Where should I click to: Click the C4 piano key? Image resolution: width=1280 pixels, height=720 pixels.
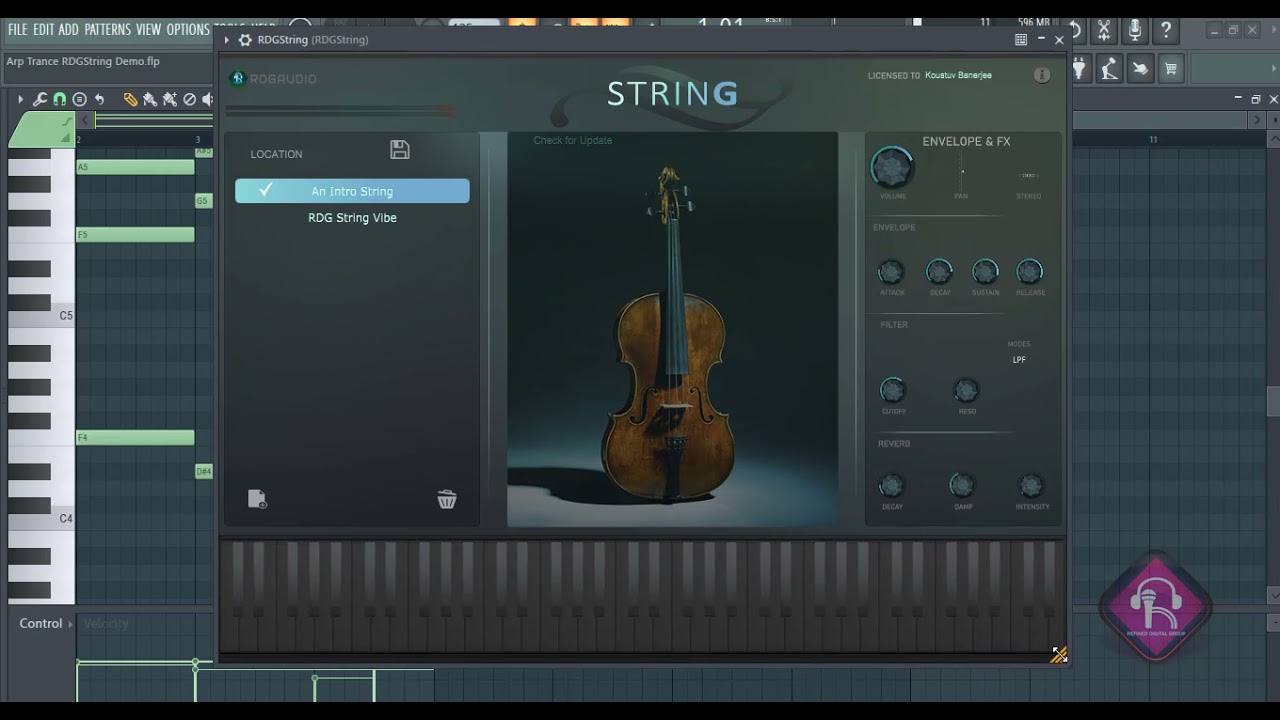[42, 519]
